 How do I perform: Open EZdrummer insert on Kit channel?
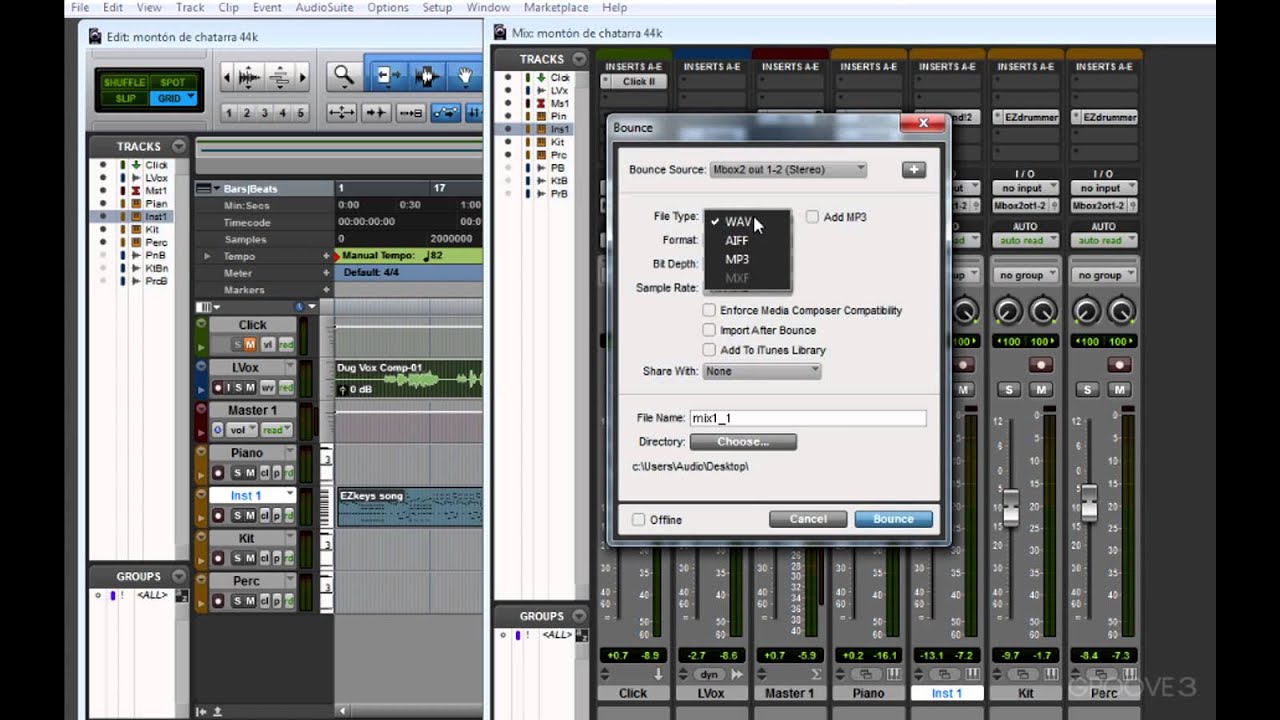pyautogui.click(x=1025, y=117)
